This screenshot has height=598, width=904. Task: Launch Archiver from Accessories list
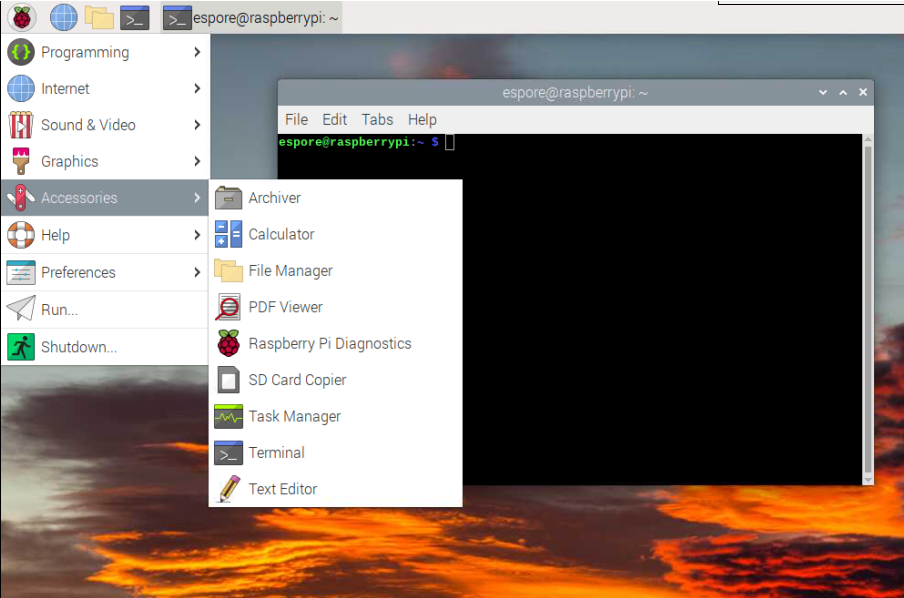(274, 198)
